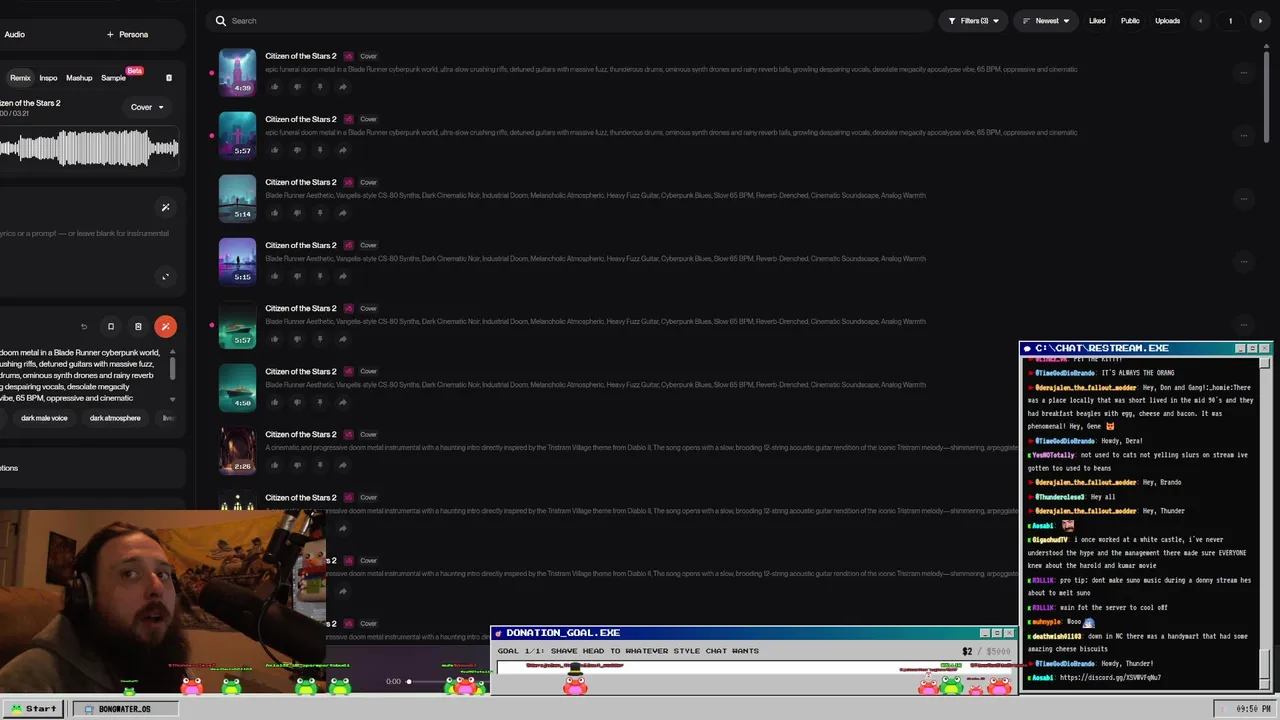Image resolution: width=1280 pixels, height=720 pixels.
Task: Pin the 5:15 track
Action: coord(319,276)
